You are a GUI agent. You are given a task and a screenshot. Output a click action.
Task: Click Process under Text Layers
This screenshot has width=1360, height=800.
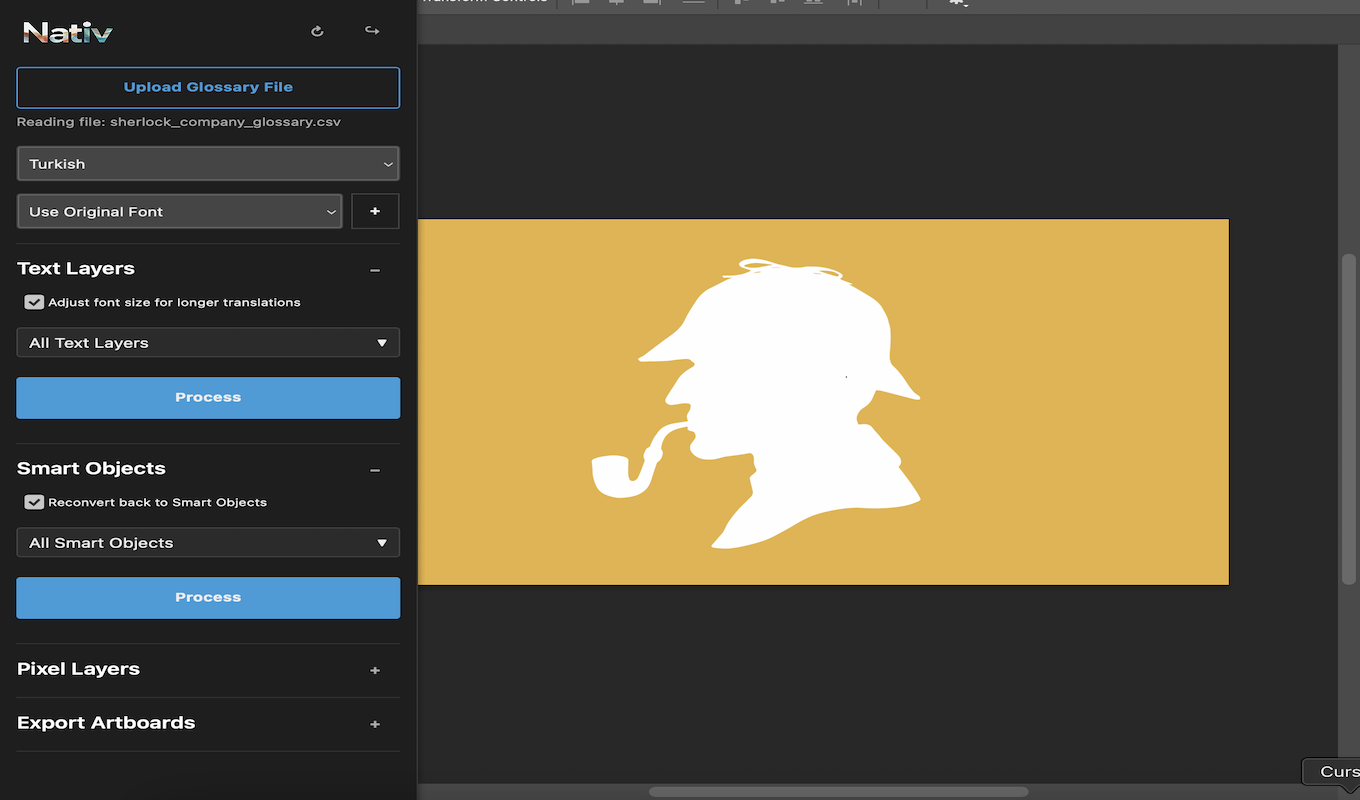[208, 397]
